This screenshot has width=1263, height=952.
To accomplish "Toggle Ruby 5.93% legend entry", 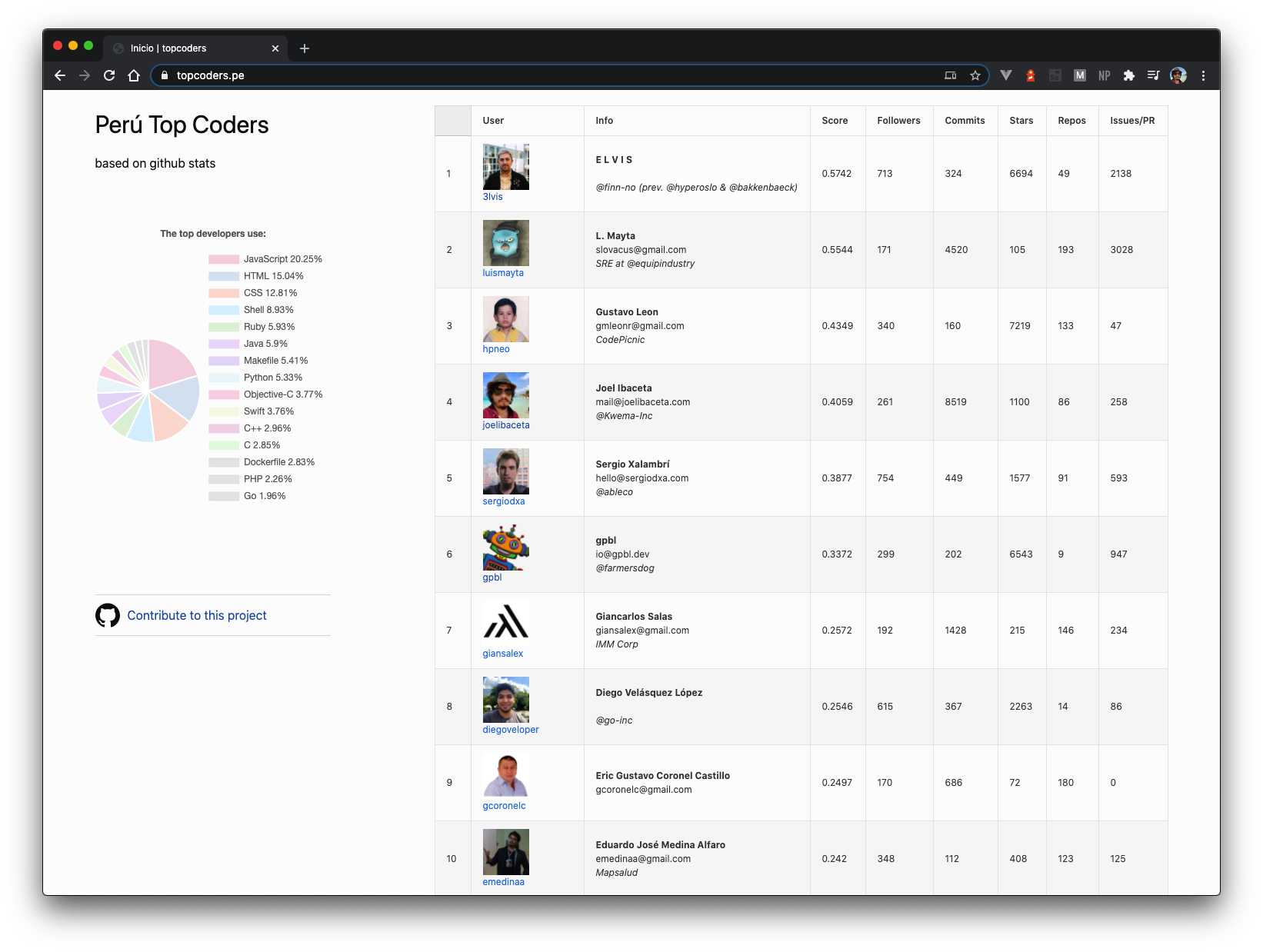I will tap(252, 327).
